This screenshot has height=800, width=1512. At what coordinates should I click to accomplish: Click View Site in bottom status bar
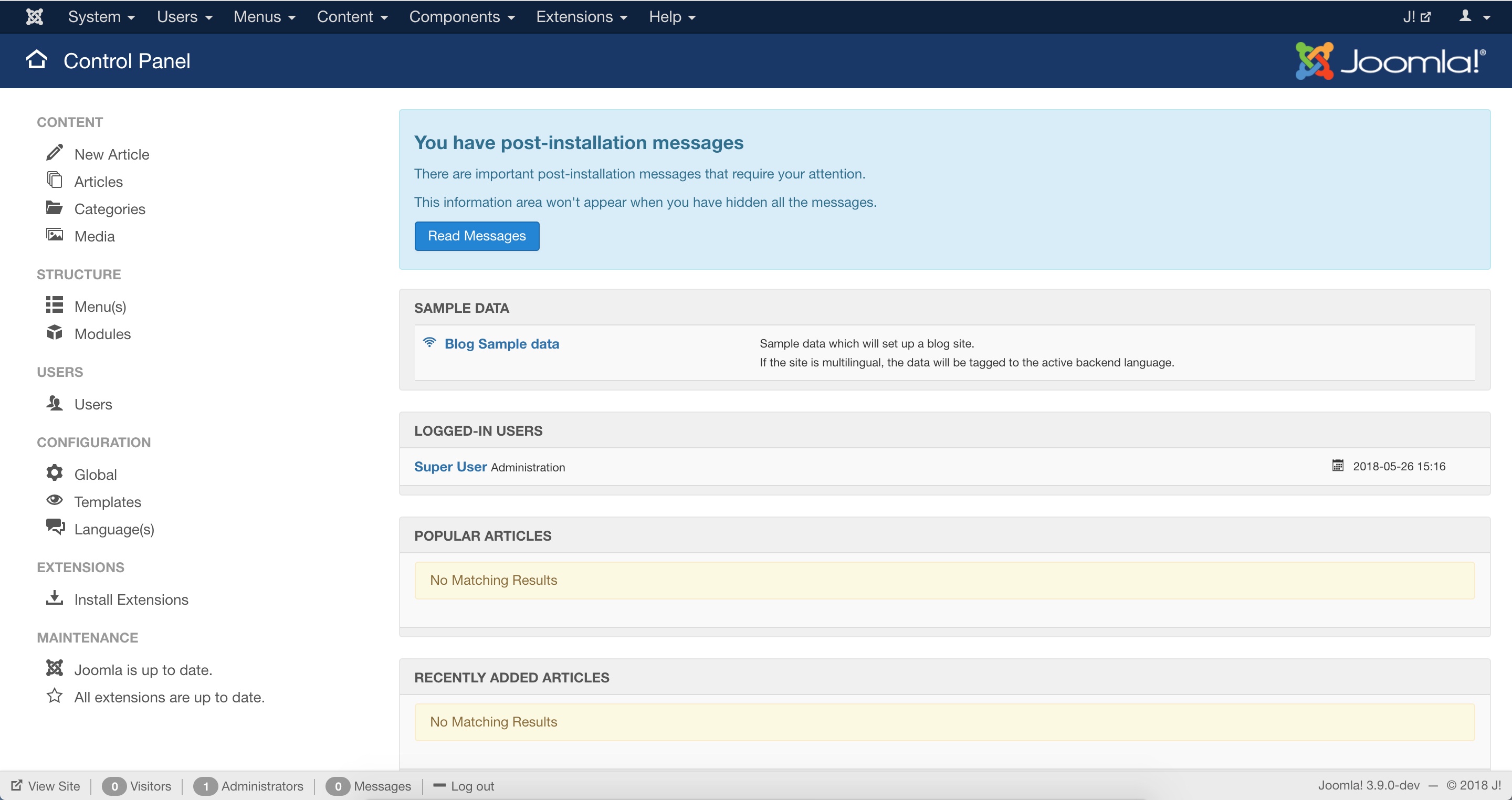(54, 786)
